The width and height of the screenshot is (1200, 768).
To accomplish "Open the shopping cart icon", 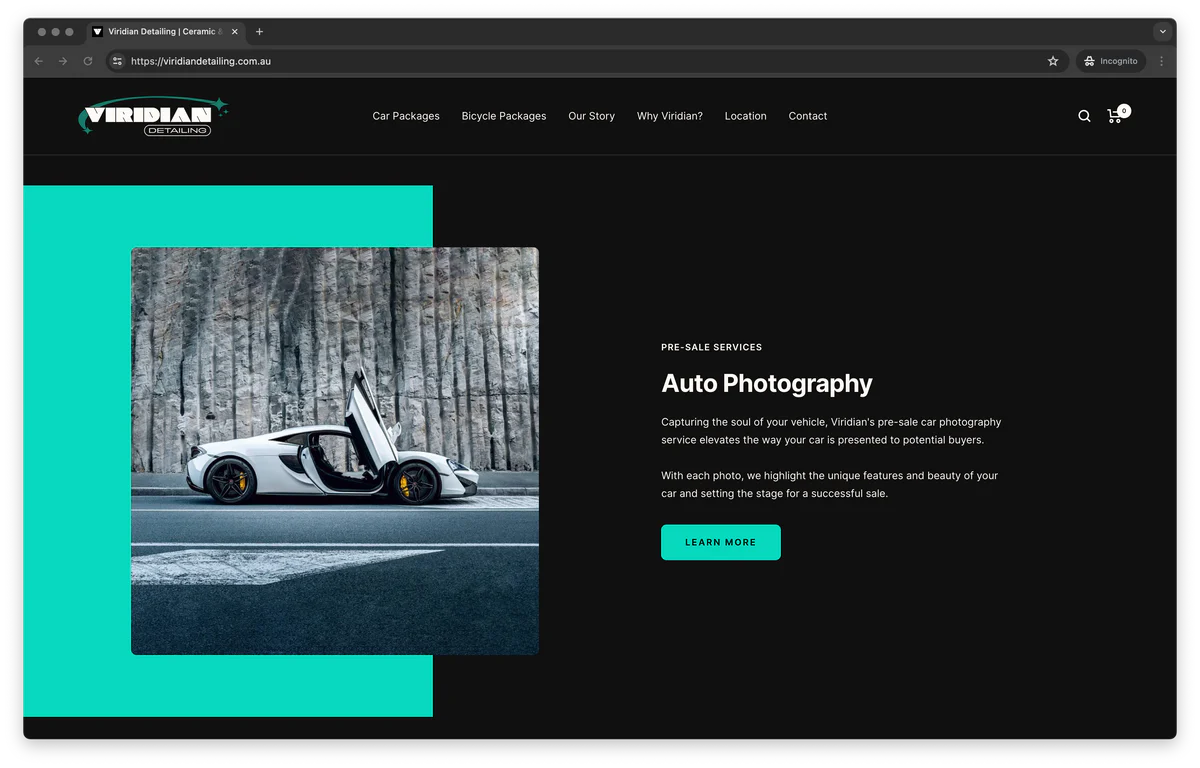I will pos(1114,116).
